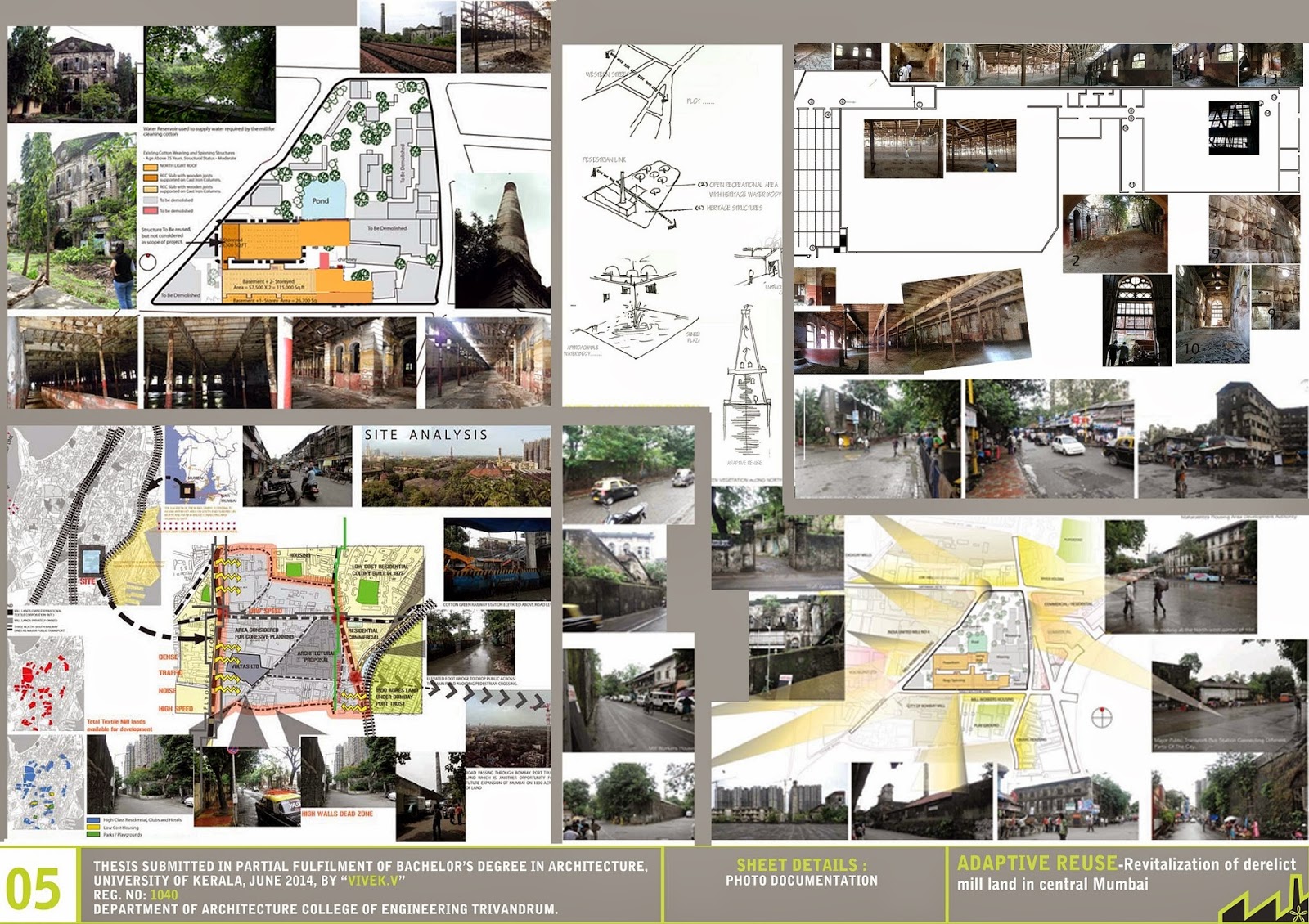1309x924 pixels.
Task: Click the red "SITE" label on the map
Action: (88, 581)
